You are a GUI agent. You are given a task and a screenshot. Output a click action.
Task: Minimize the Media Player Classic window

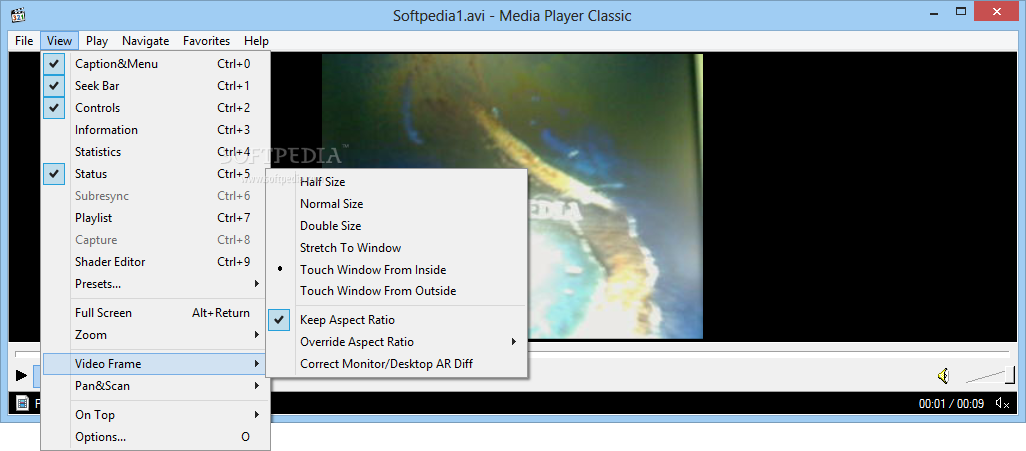pyautogui.click(x=932, y=12)
